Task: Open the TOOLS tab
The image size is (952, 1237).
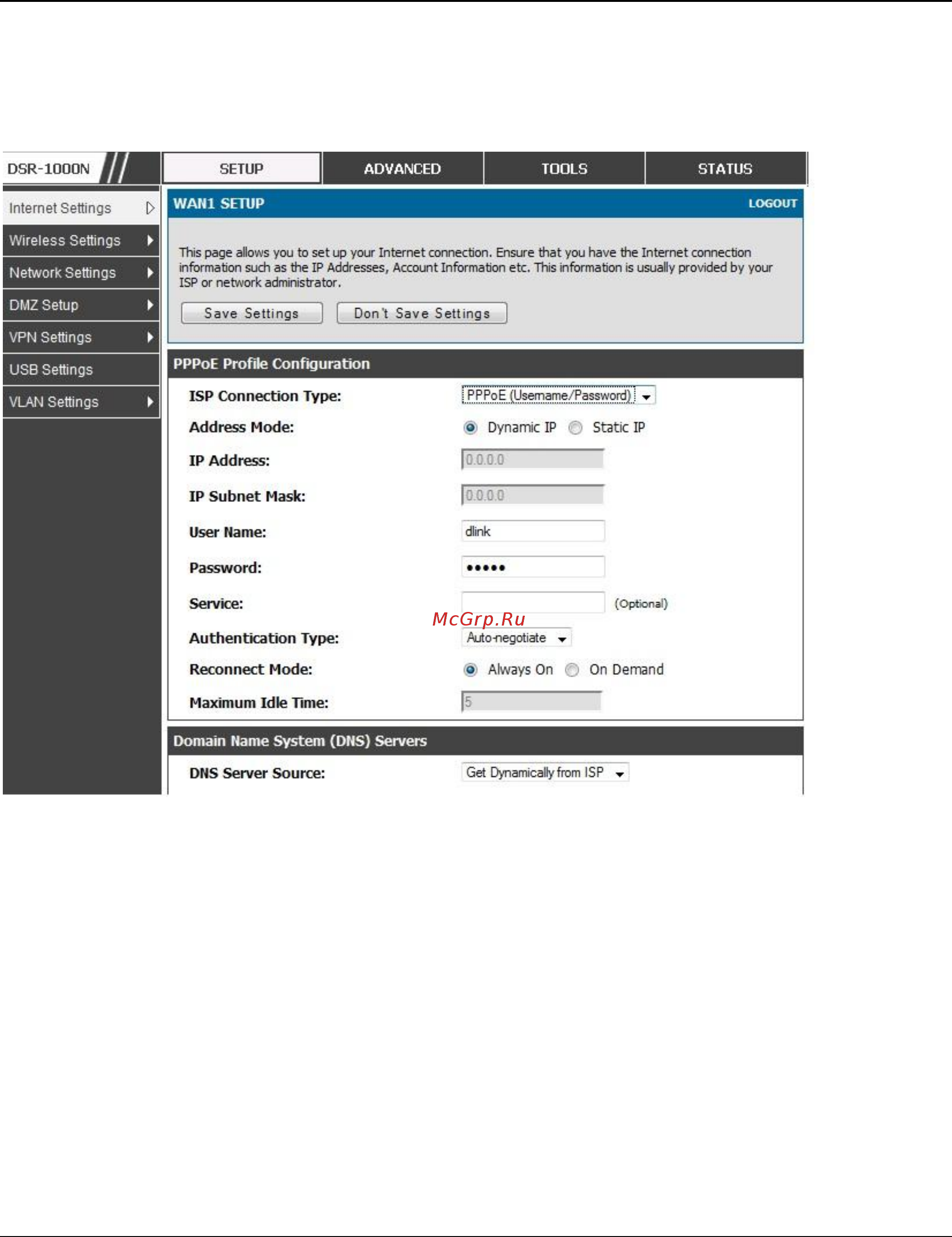Action: click(x=564, y=168)
